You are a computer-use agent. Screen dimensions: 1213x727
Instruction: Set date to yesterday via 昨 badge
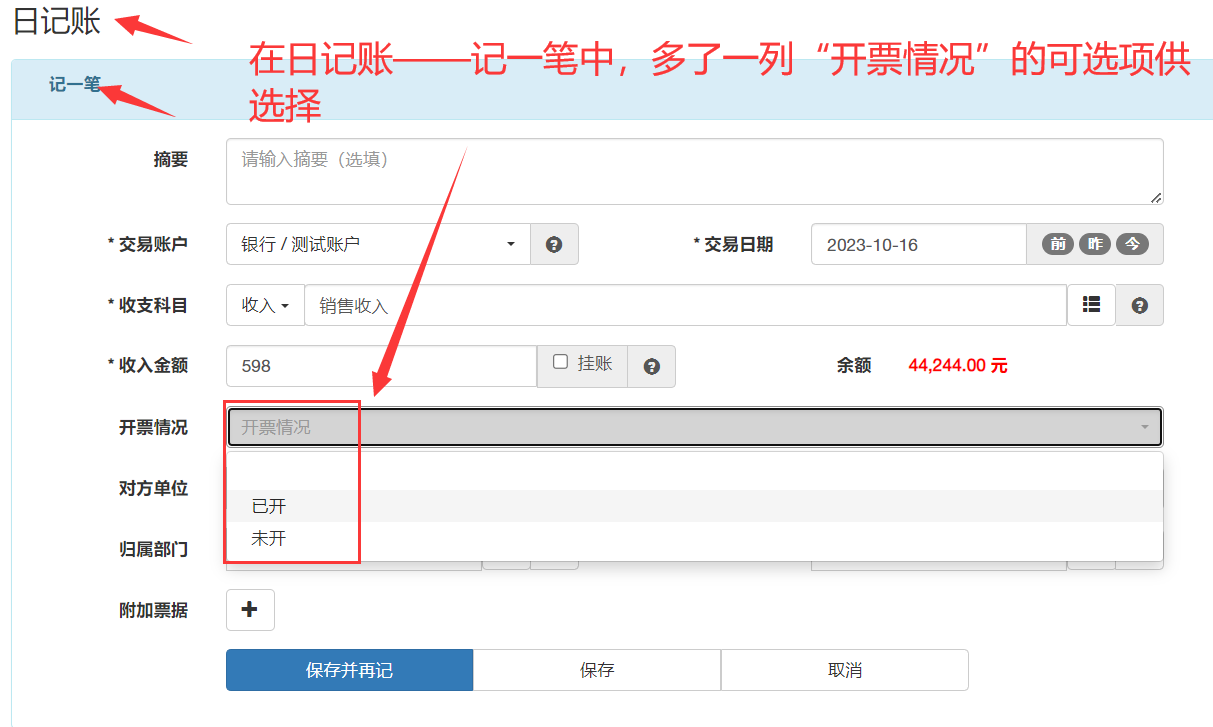[1094, 244]
